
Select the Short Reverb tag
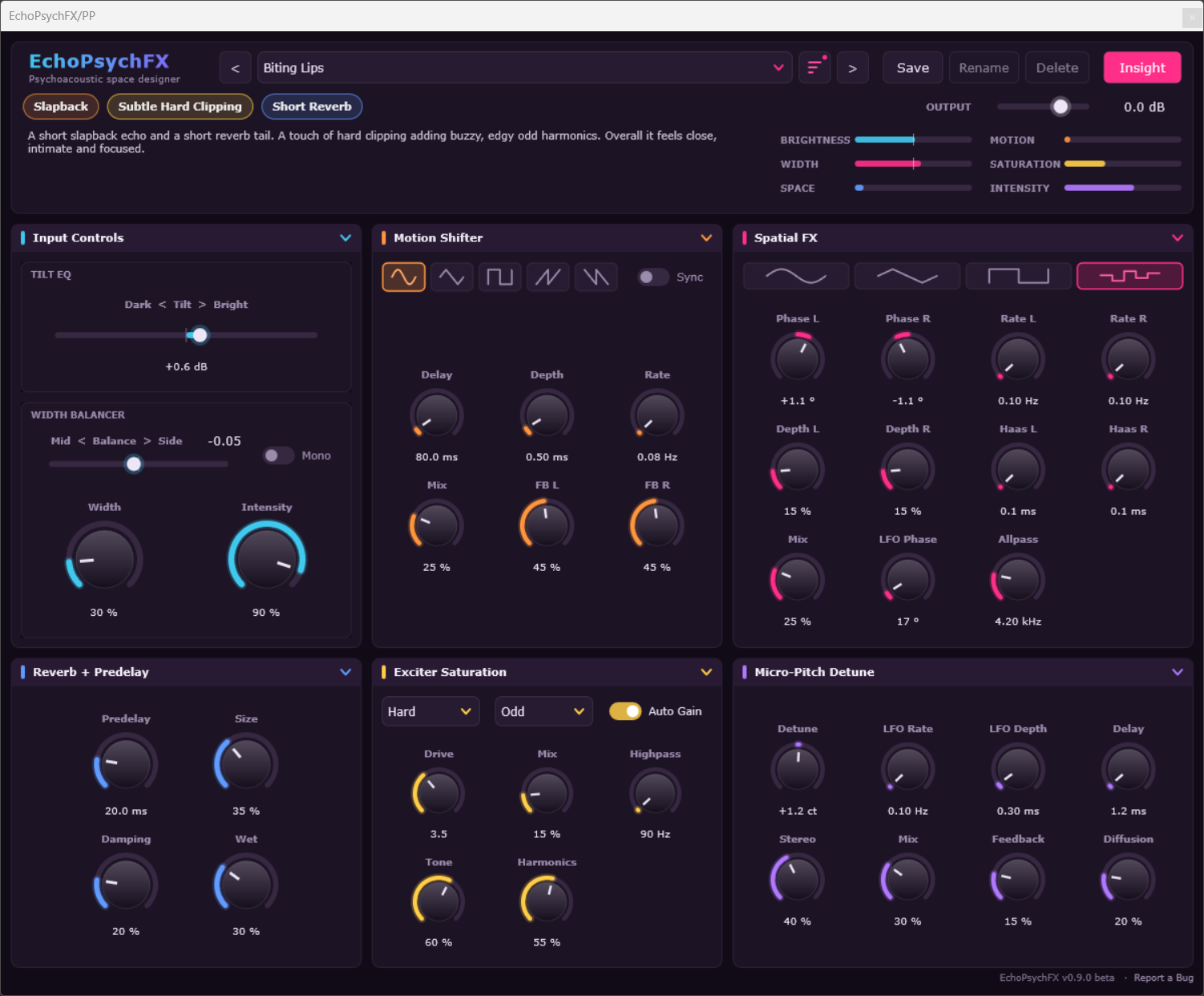(x=312, y=107)
